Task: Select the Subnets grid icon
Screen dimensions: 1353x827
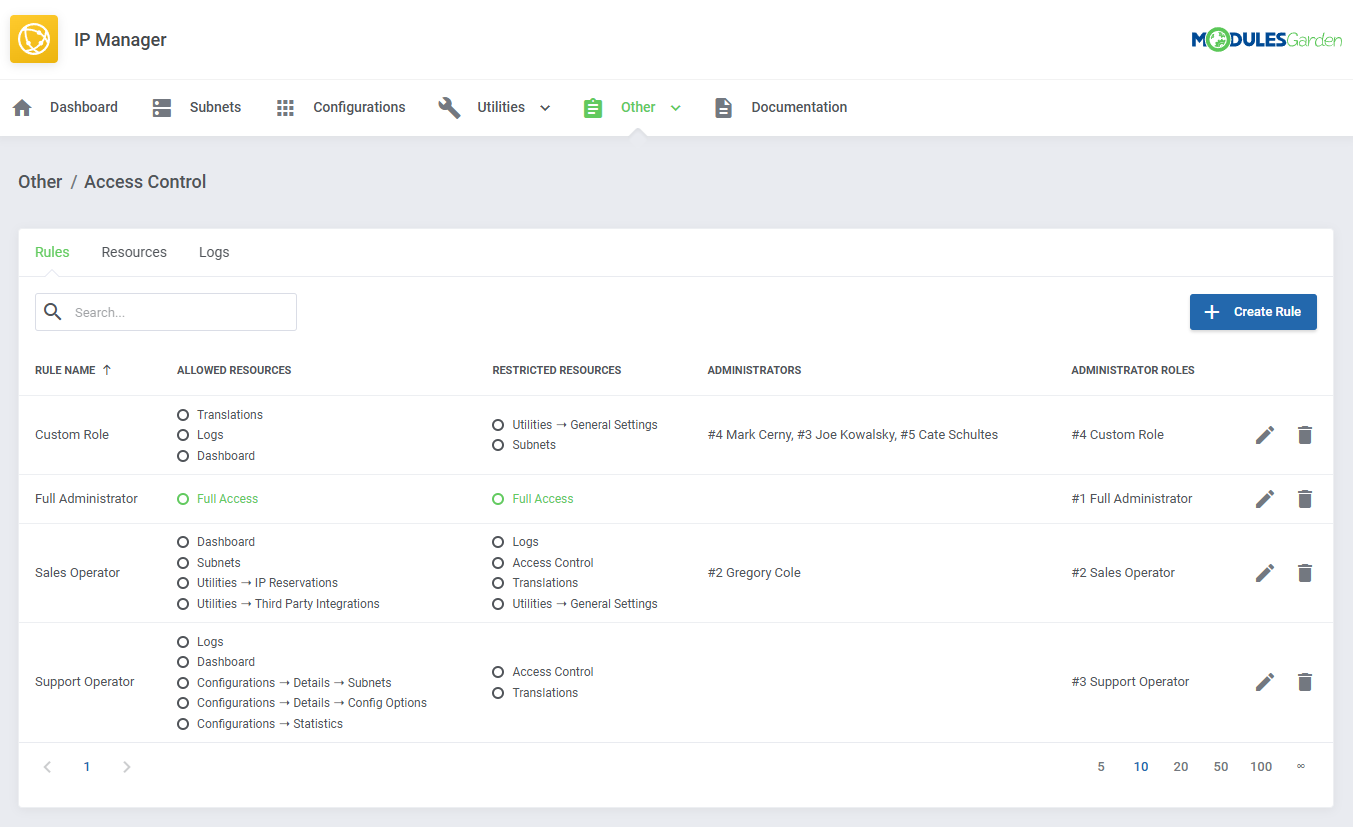Action: click(x=161, y=107)
